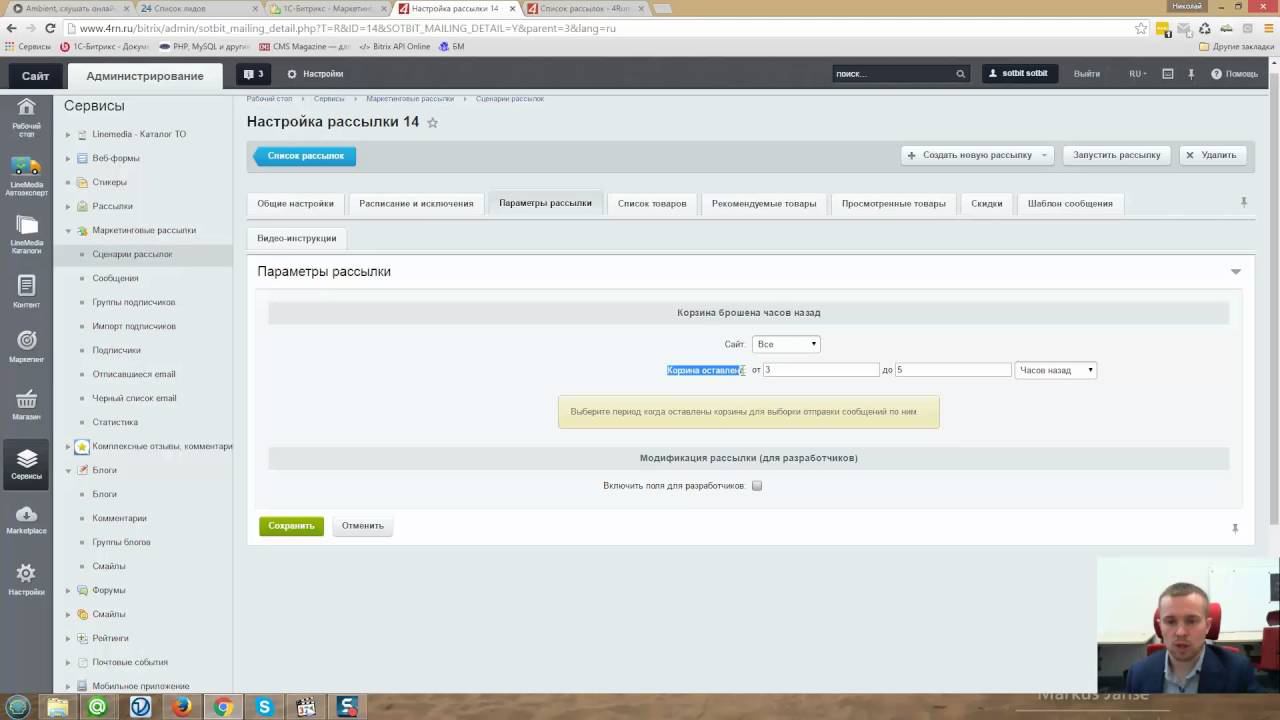Reload page in browser
1280x720 pixels.
tap(50, 28)
